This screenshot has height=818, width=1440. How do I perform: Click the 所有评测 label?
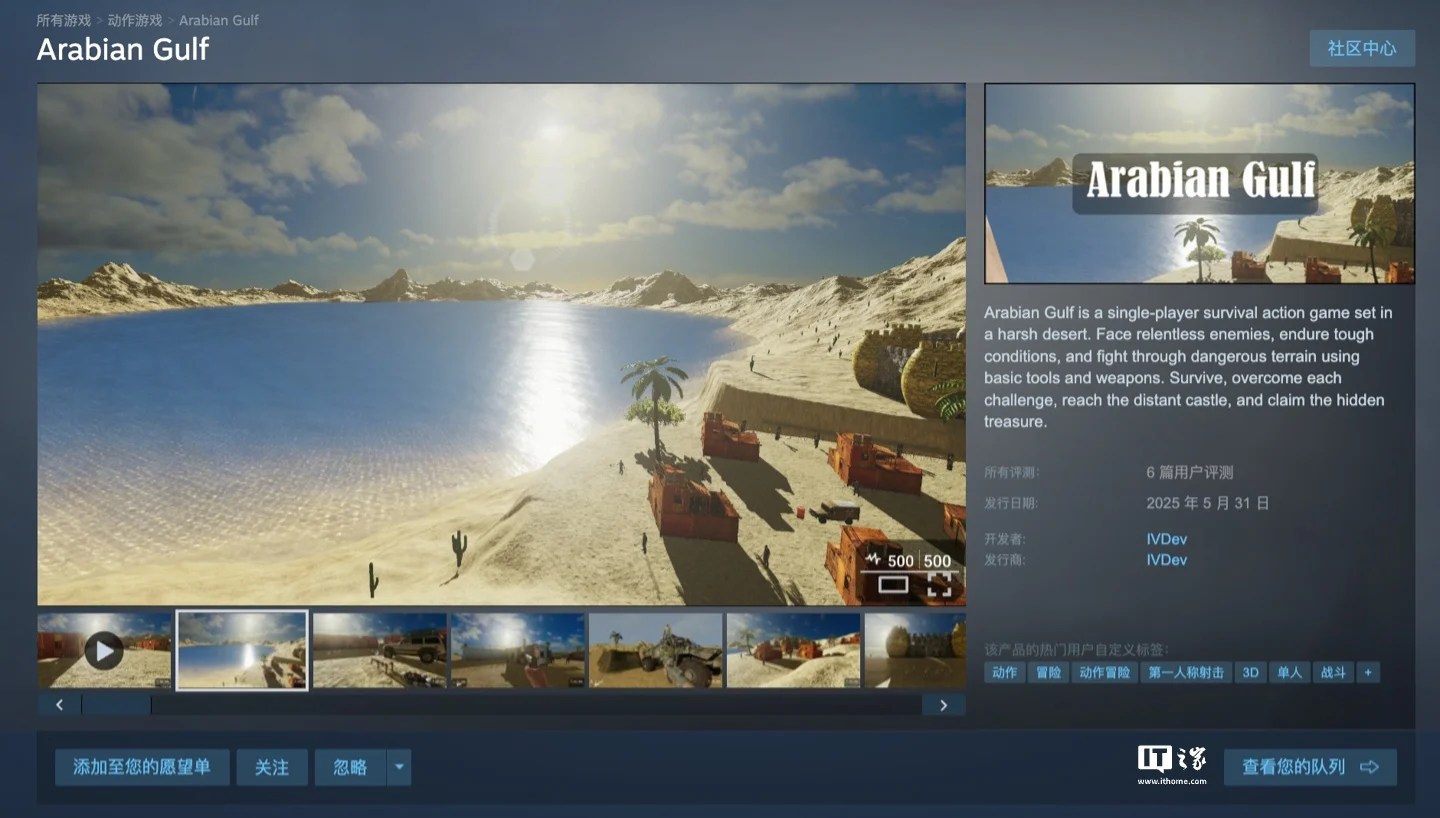pos(1012,472)
